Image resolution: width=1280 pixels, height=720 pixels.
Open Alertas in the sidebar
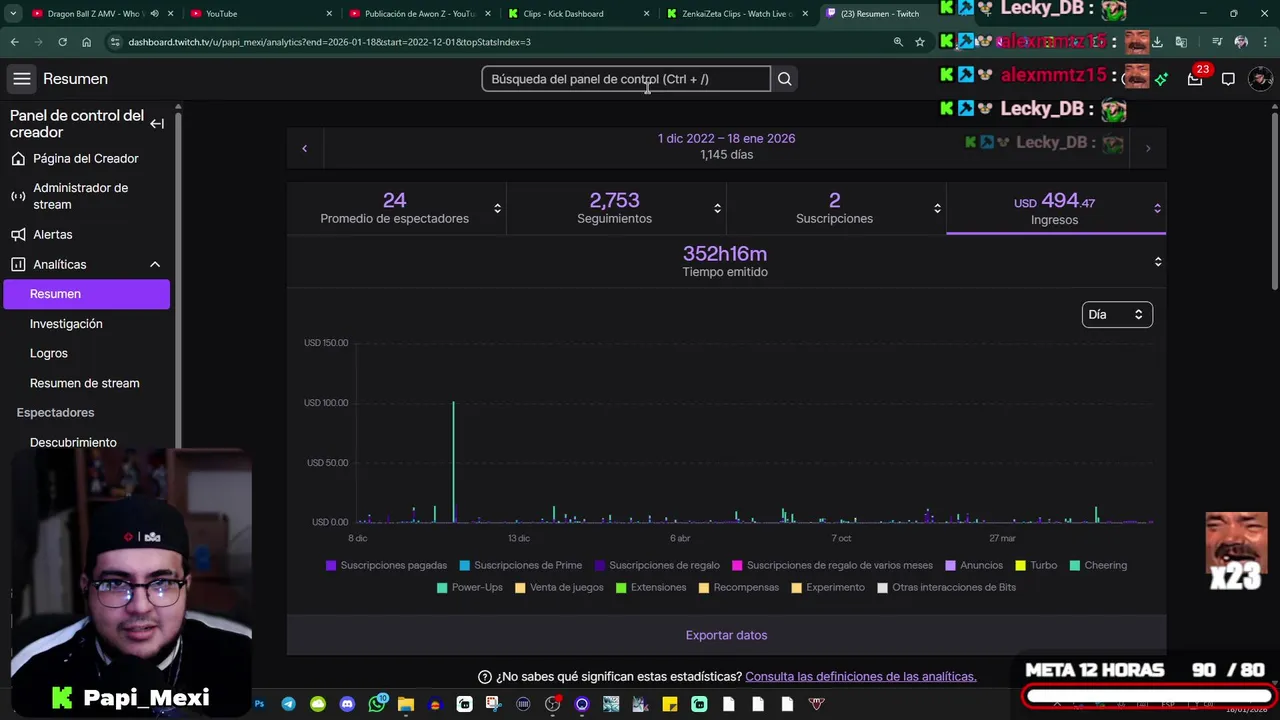point(52,234)
